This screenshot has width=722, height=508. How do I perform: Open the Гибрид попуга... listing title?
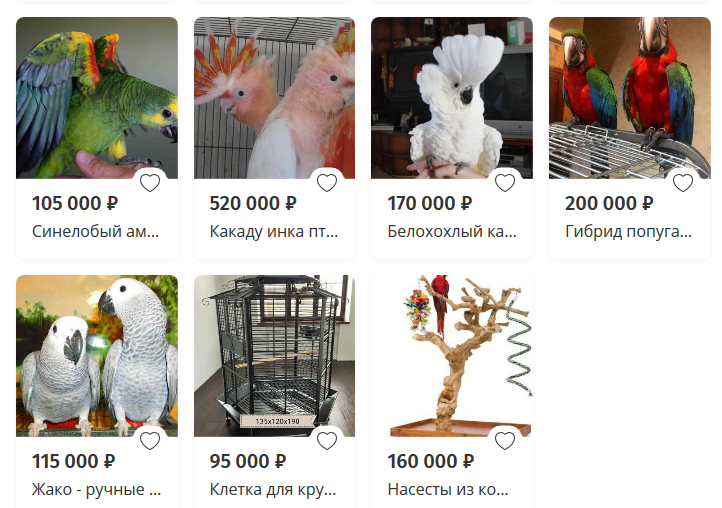pyautogui.click(x=629, y=231)
